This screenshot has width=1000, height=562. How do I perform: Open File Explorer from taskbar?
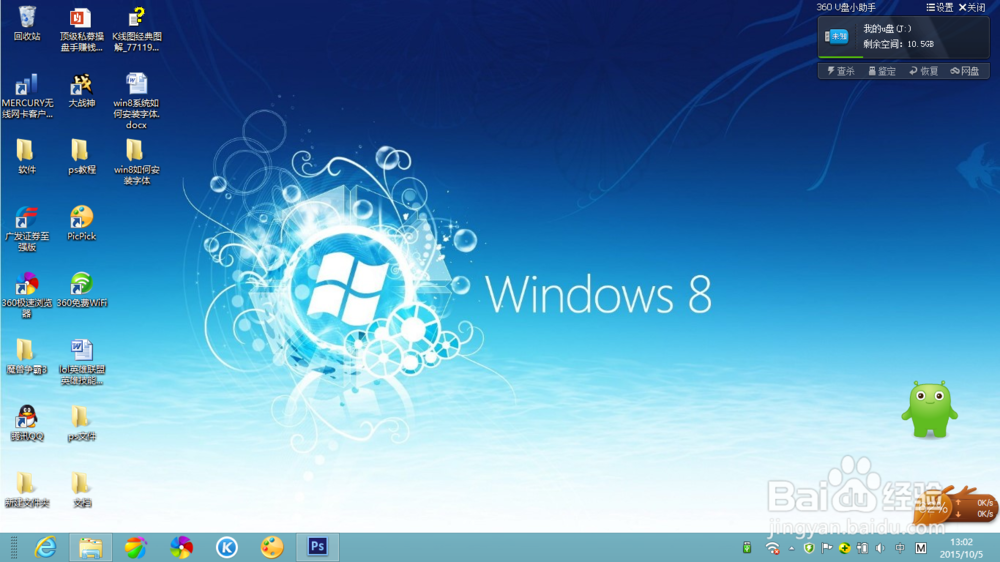(91, 547)
